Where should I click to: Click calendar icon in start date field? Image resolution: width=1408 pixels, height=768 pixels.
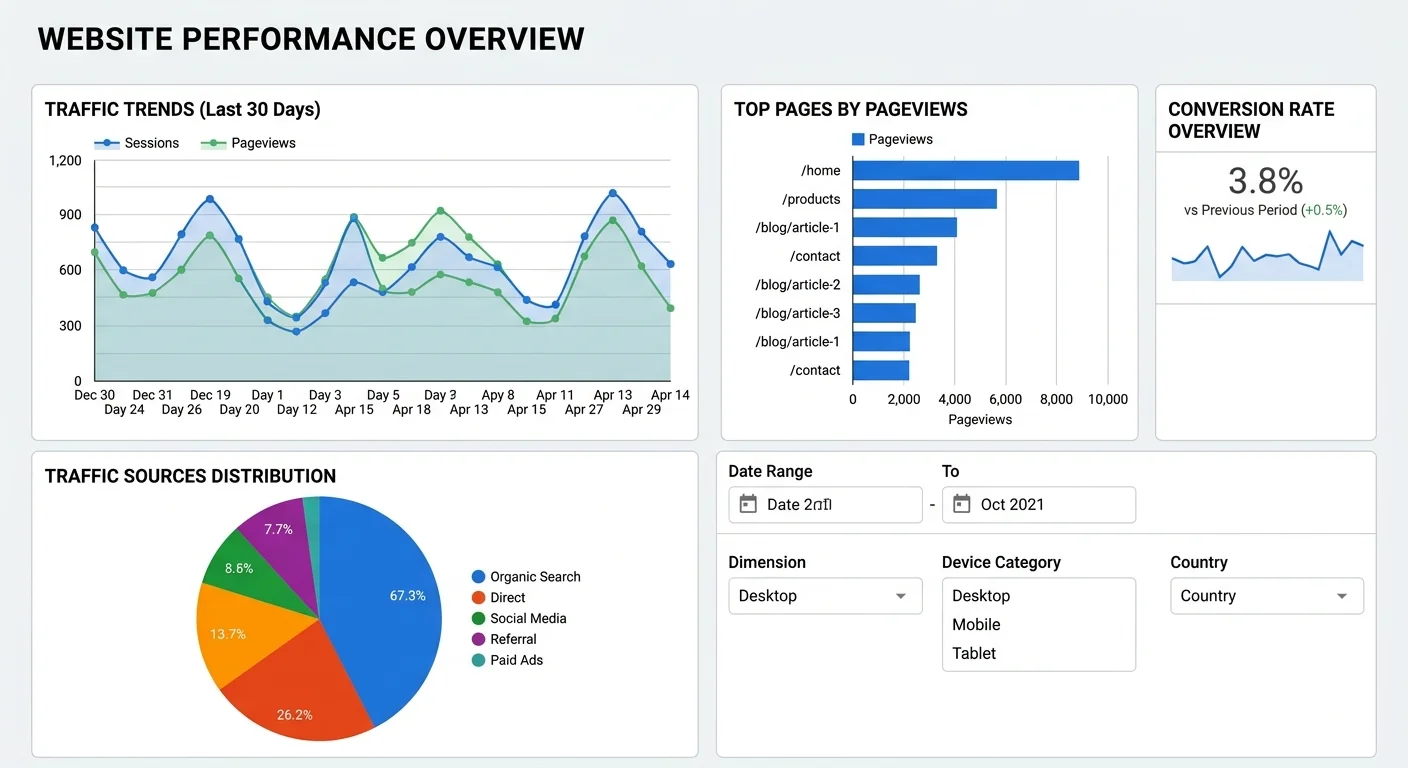pos(748,504)
